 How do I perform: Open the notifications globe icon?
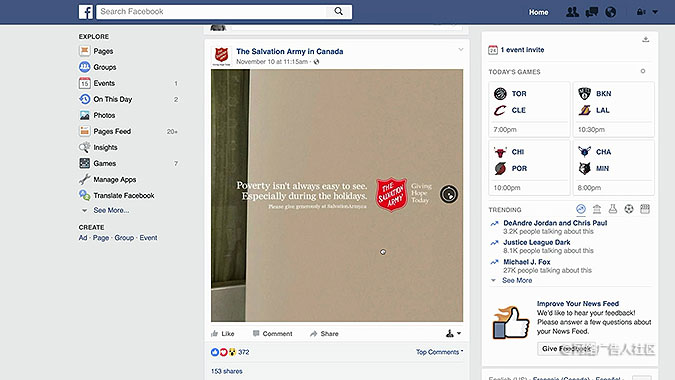point(610,12)
